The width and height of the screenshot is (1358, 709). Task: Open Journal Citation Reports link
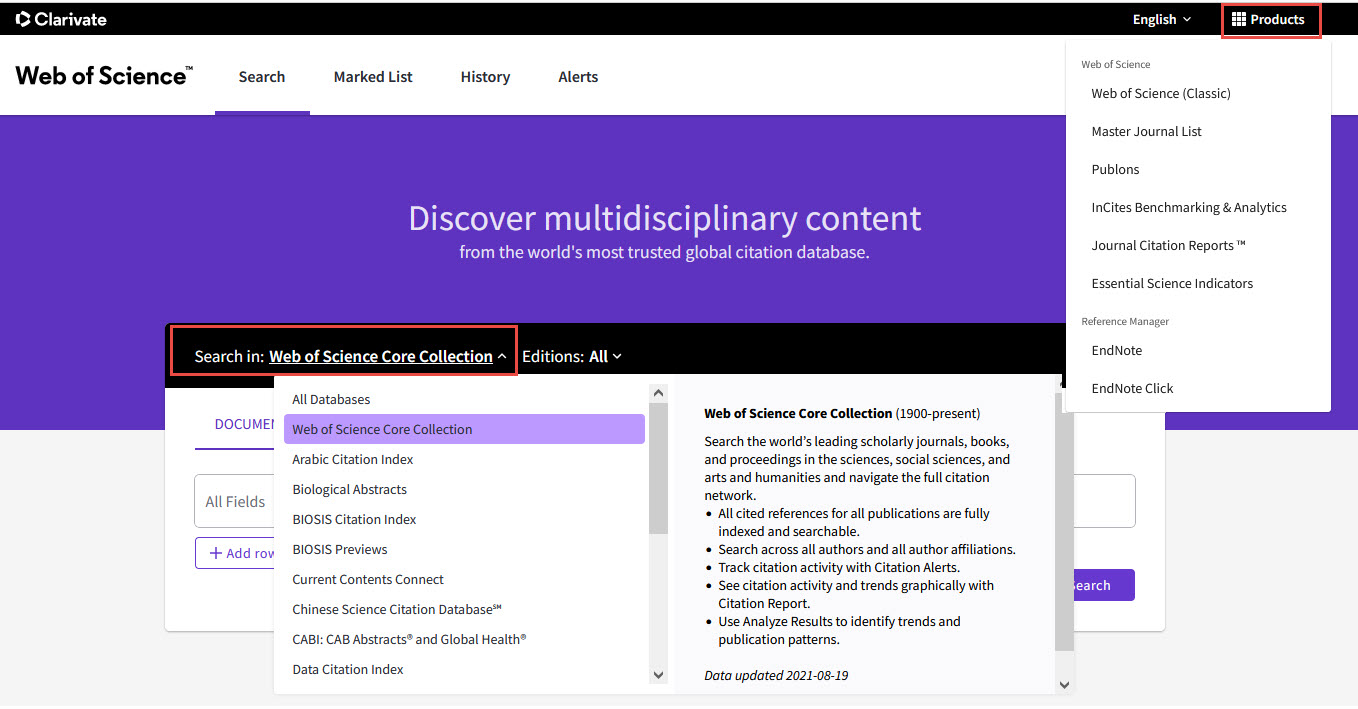1168,245
